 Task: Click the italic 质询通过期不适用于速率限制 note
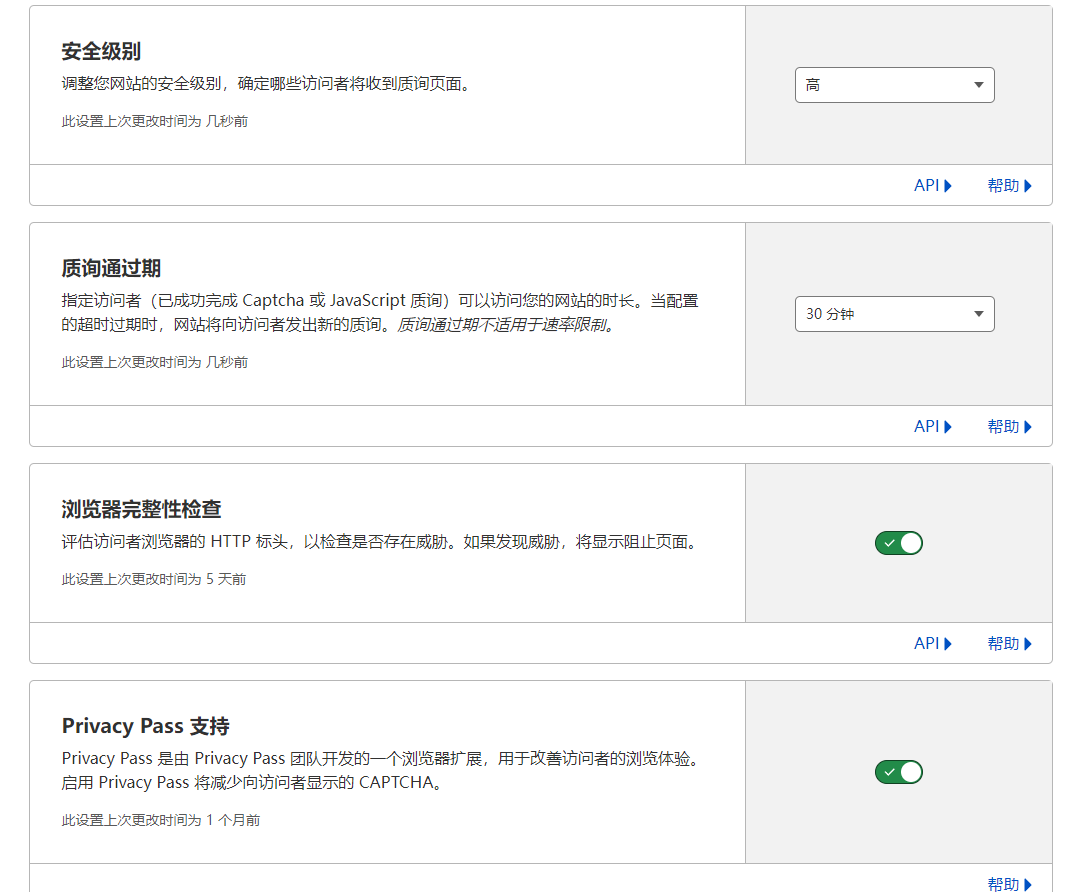click(504, 325)
